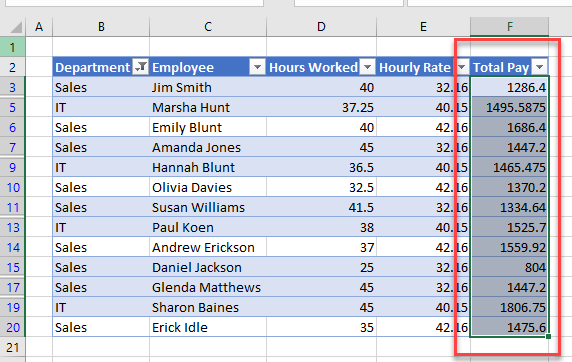Click the Select All corner triangle

click(15, 27)
